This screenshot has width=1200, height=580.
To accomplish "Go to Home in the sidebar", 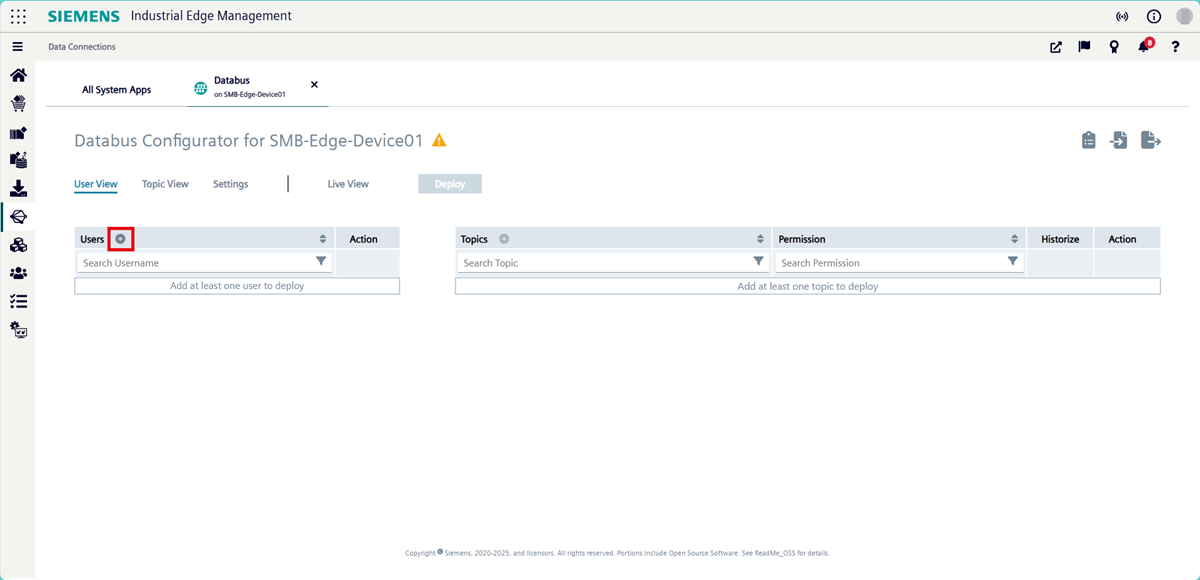I will coord(18,75).
